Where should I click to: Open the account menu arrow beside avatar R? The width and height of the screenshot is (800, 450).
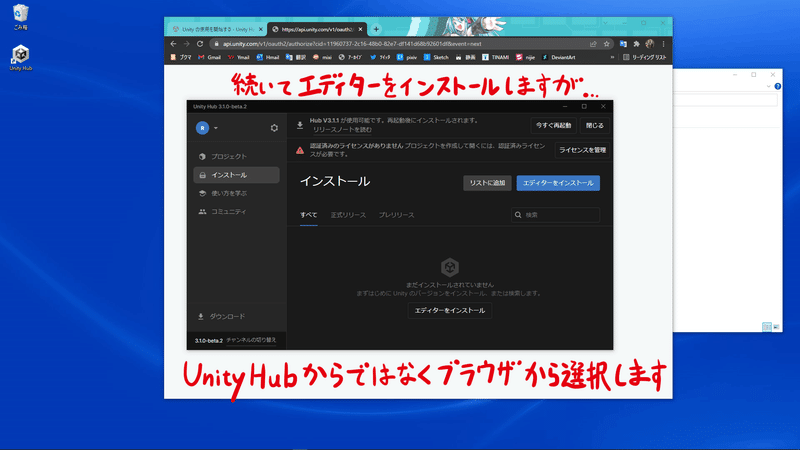[216, 128]
